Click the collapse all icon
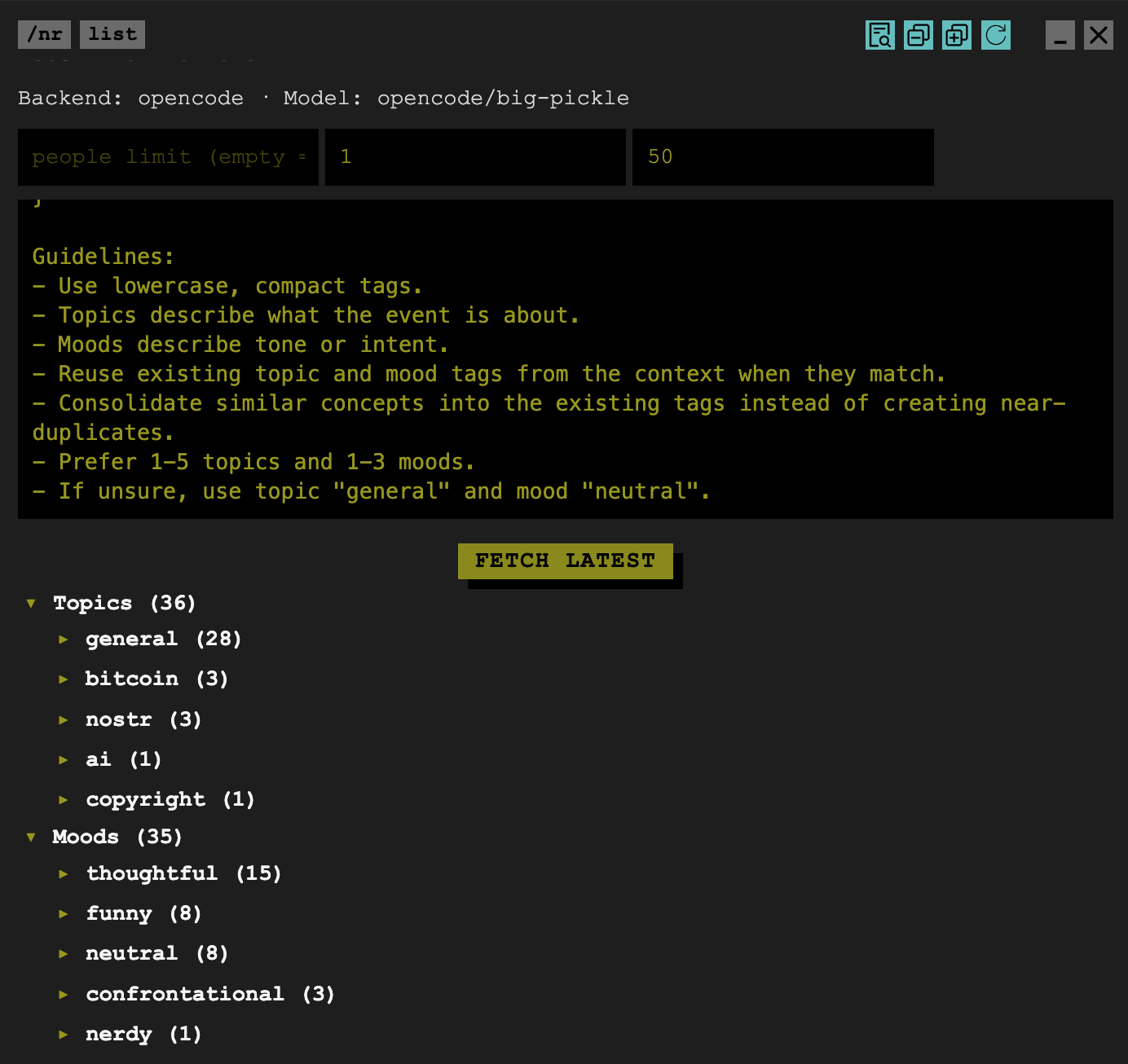The height and width of the screenshot is (1064, 1128). pos(919,35)
